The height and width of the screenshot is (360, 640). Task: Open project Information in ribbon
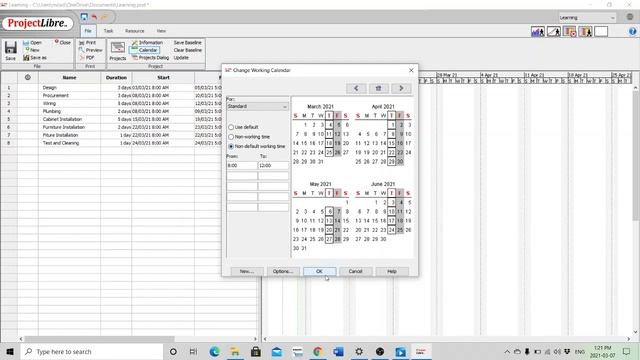tap(147, 42)
